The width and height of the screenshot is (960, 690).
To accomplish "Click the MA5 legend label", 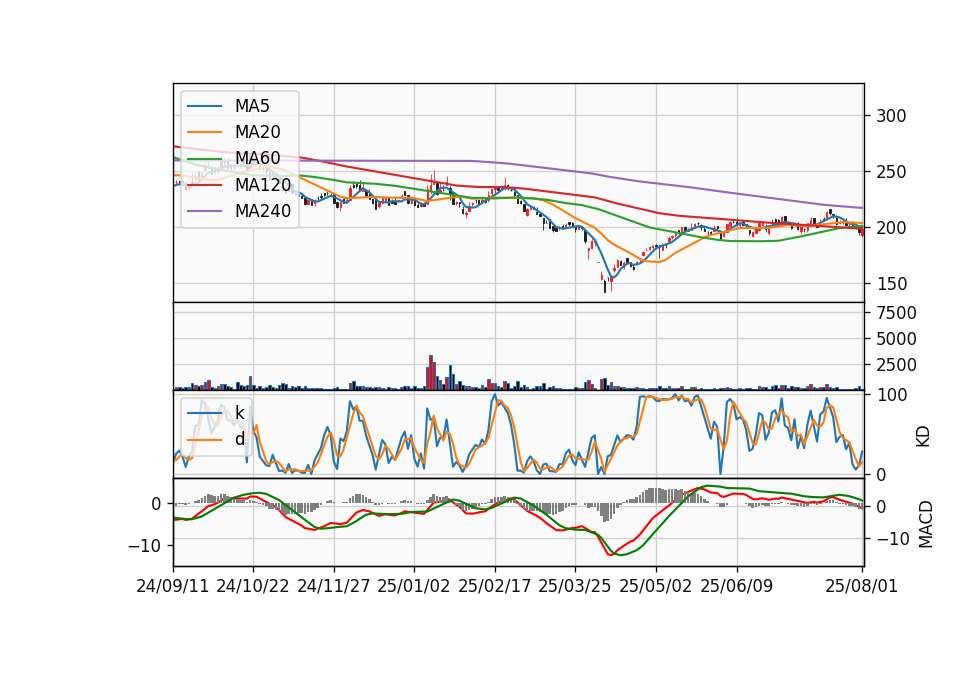I will tap(252, 106).
